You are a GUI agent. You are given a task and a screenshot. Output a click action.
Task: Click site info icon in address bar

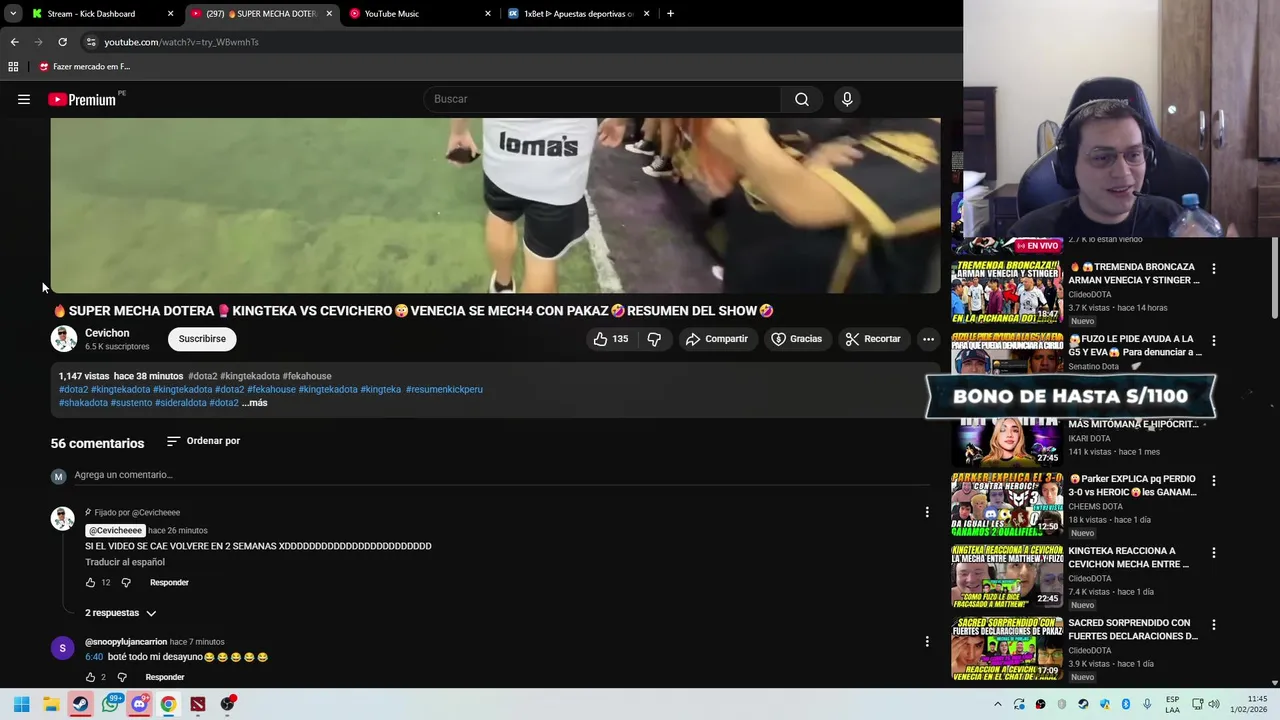click(91, 42)
